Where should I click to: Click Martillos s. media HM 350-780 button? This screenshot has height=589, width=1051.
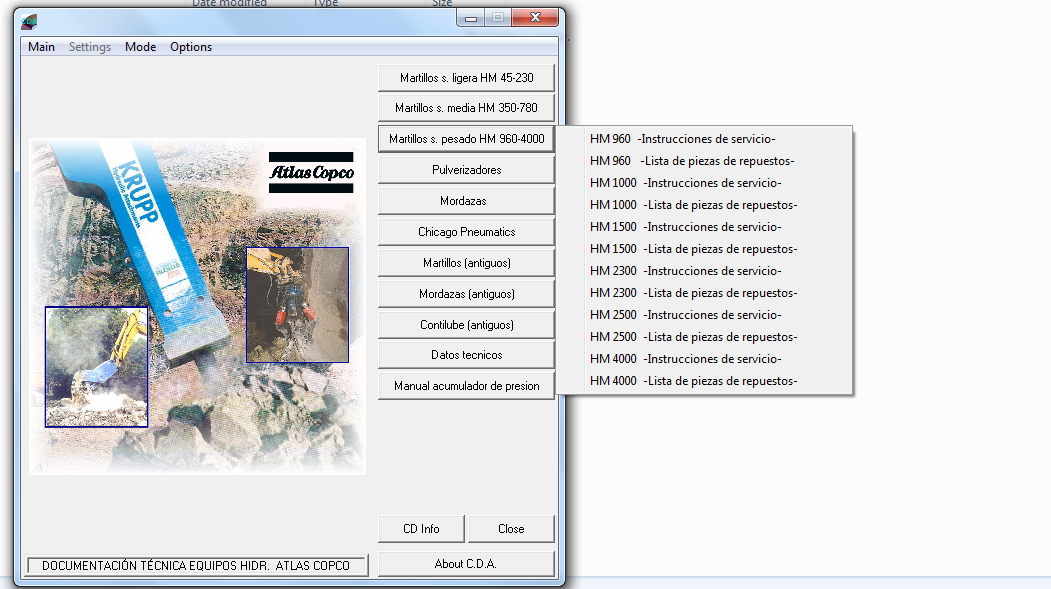467,108
